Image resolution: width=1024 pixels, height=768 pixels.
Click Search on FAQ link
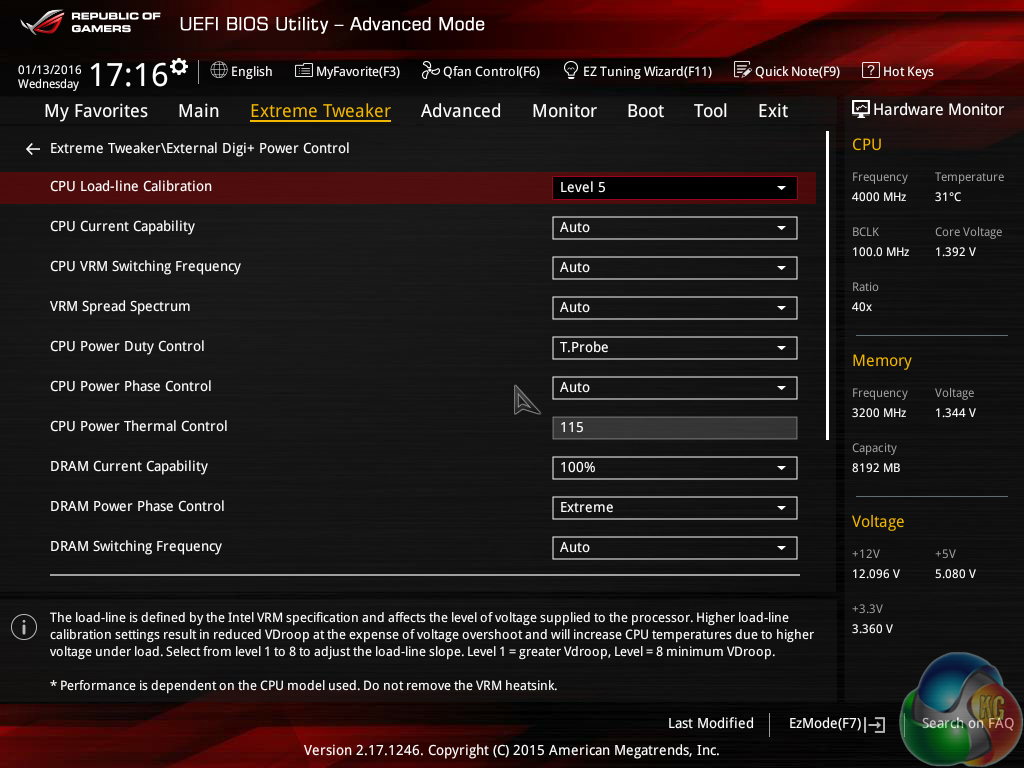point(967,724)
